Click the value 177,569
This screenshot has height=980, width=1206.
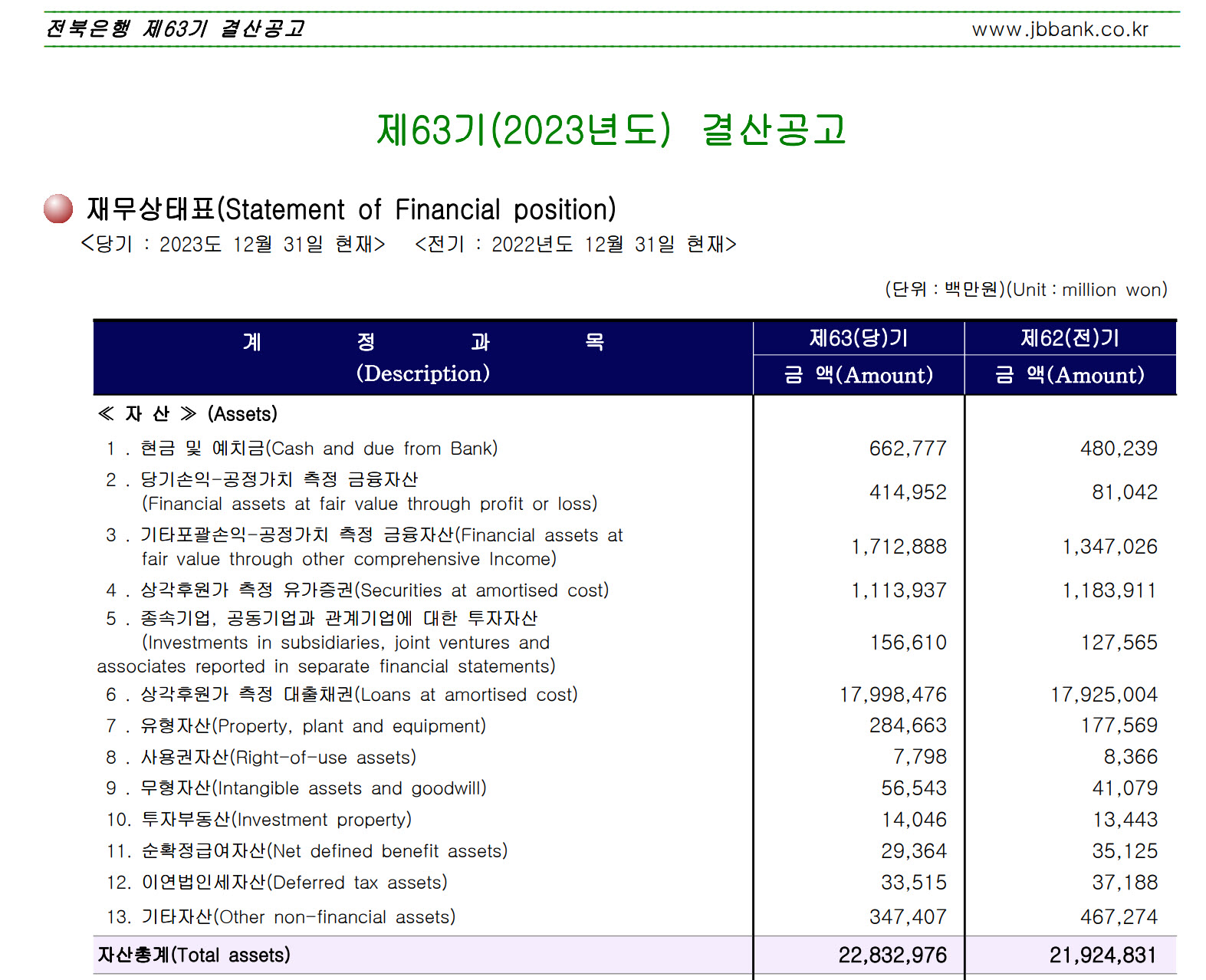coord(1119,725)
